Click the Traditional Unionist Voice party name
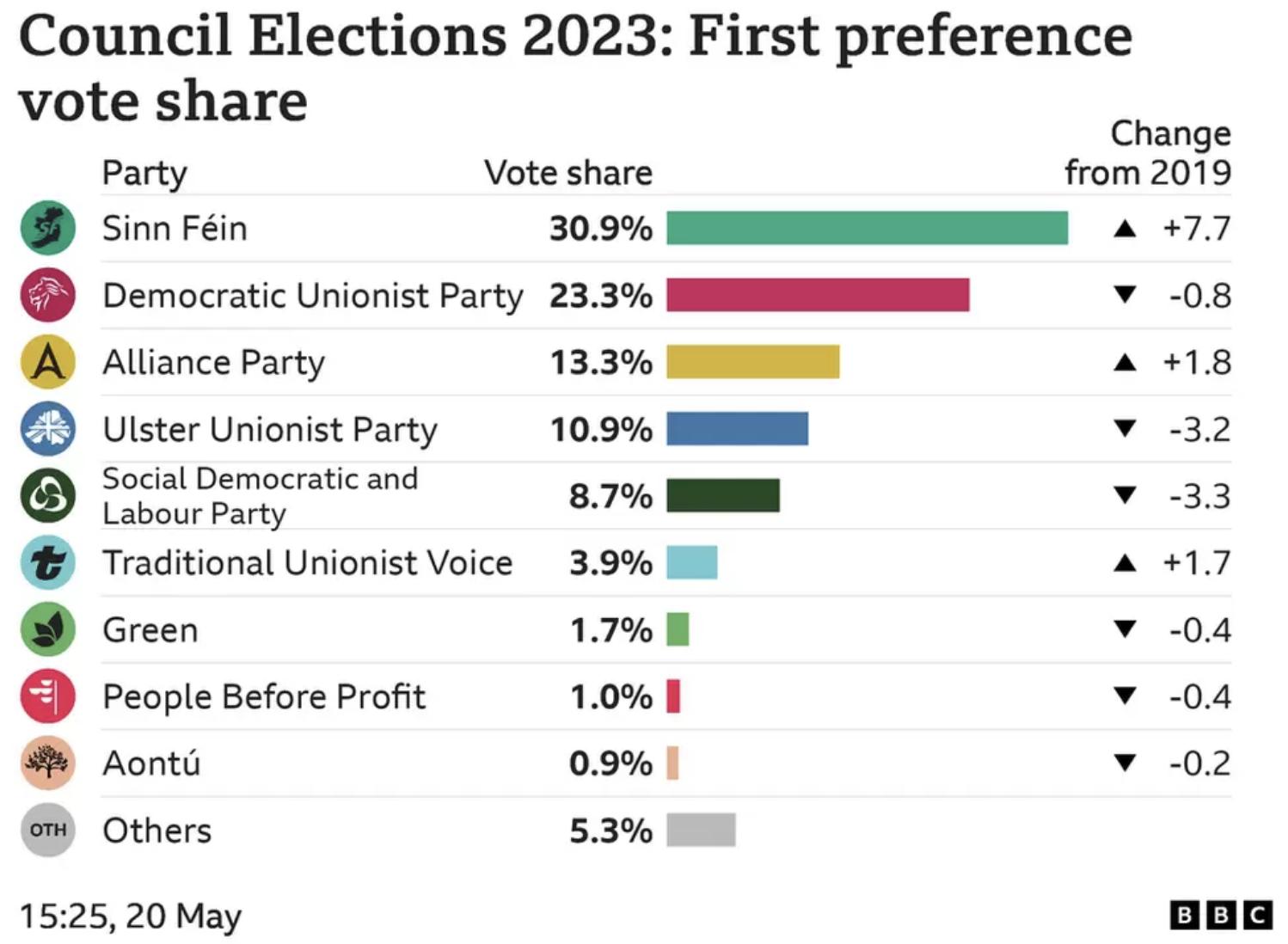The height and width of the screenshot is (944, 1288). click(x=307, y=563)
